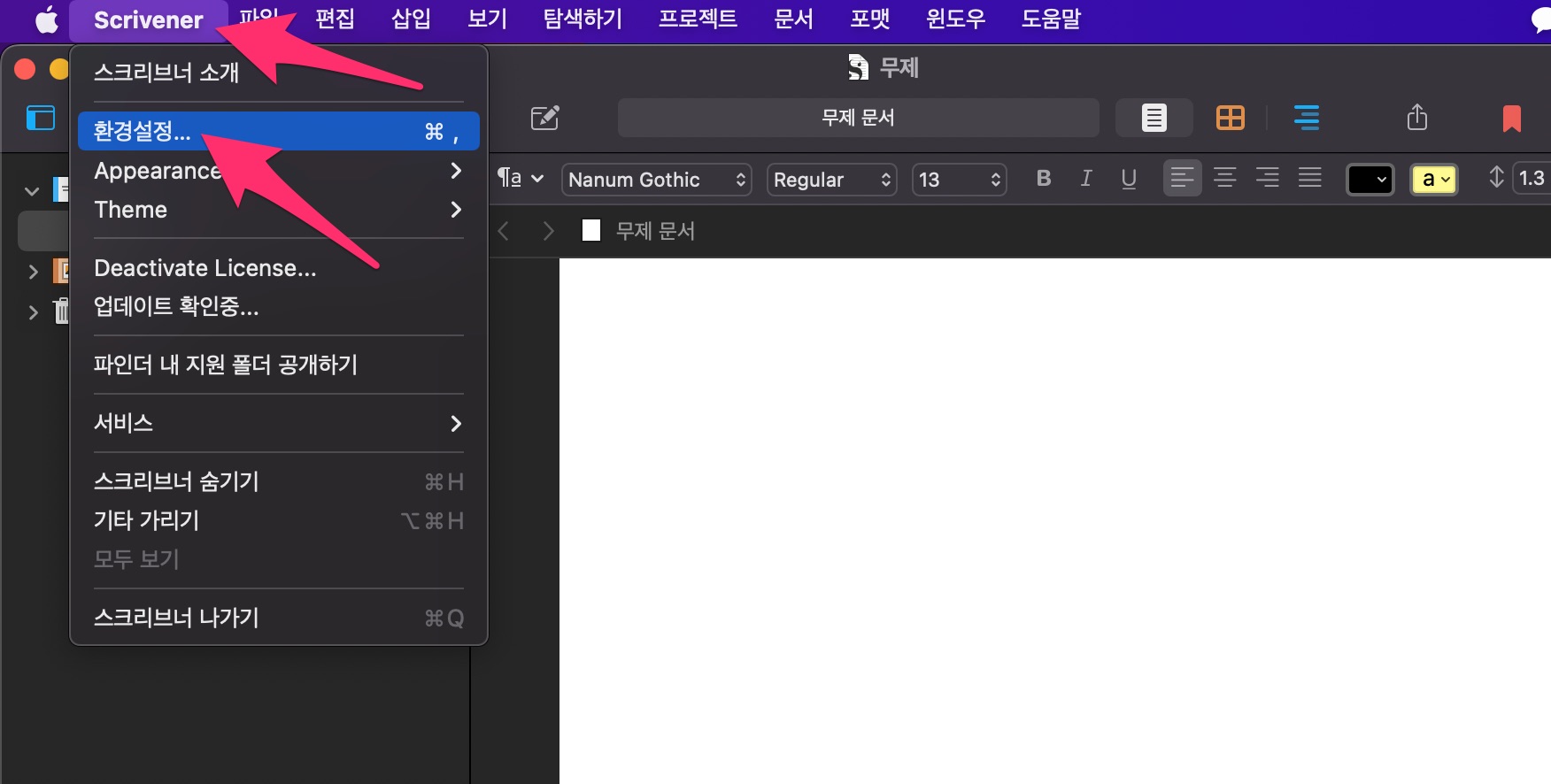Open the 윈도우 menu
Screen dimensions: 1551x784
point(955,19)
